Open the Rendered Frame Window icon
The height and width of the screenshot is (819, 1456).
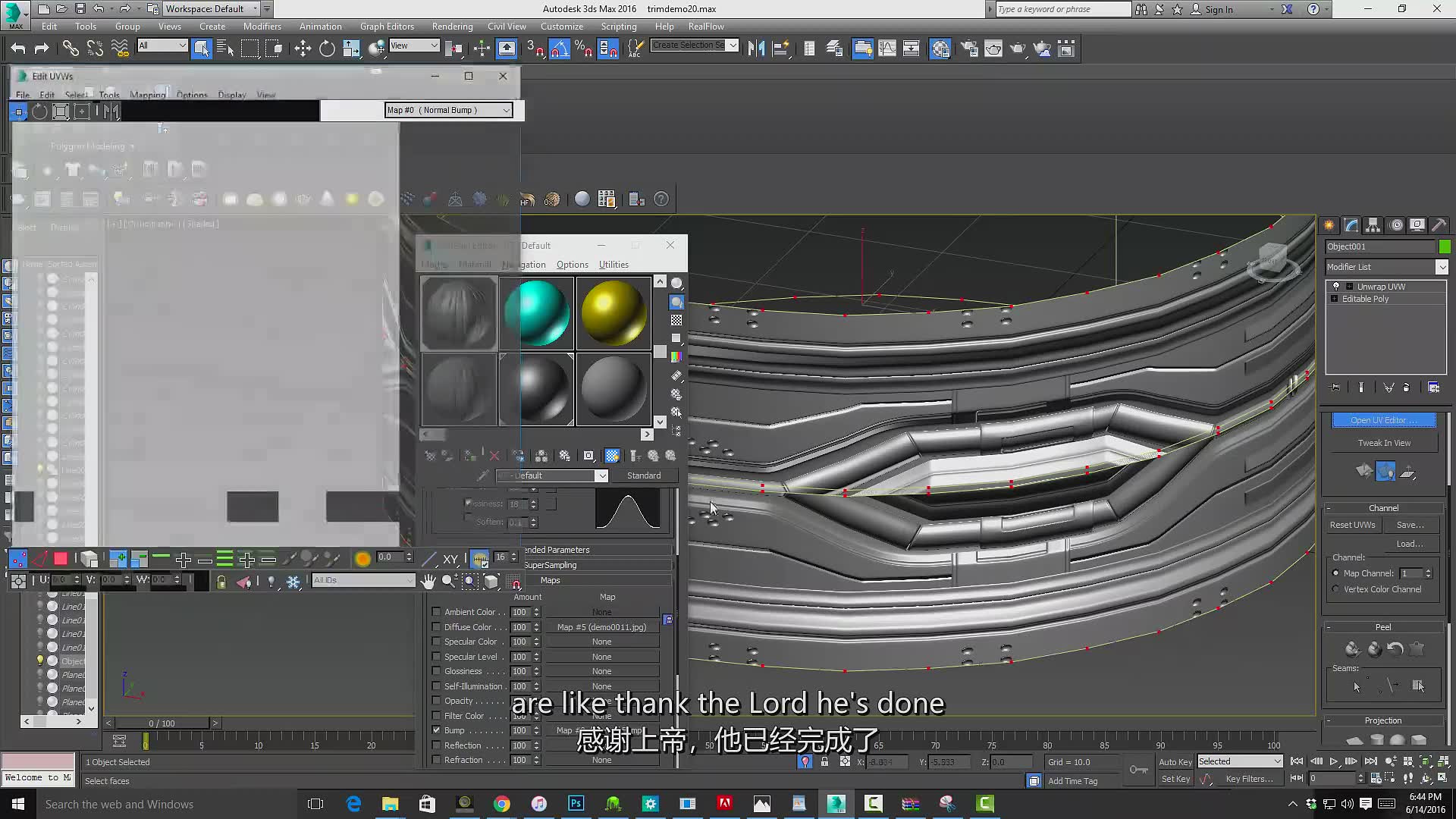point(993,49)
